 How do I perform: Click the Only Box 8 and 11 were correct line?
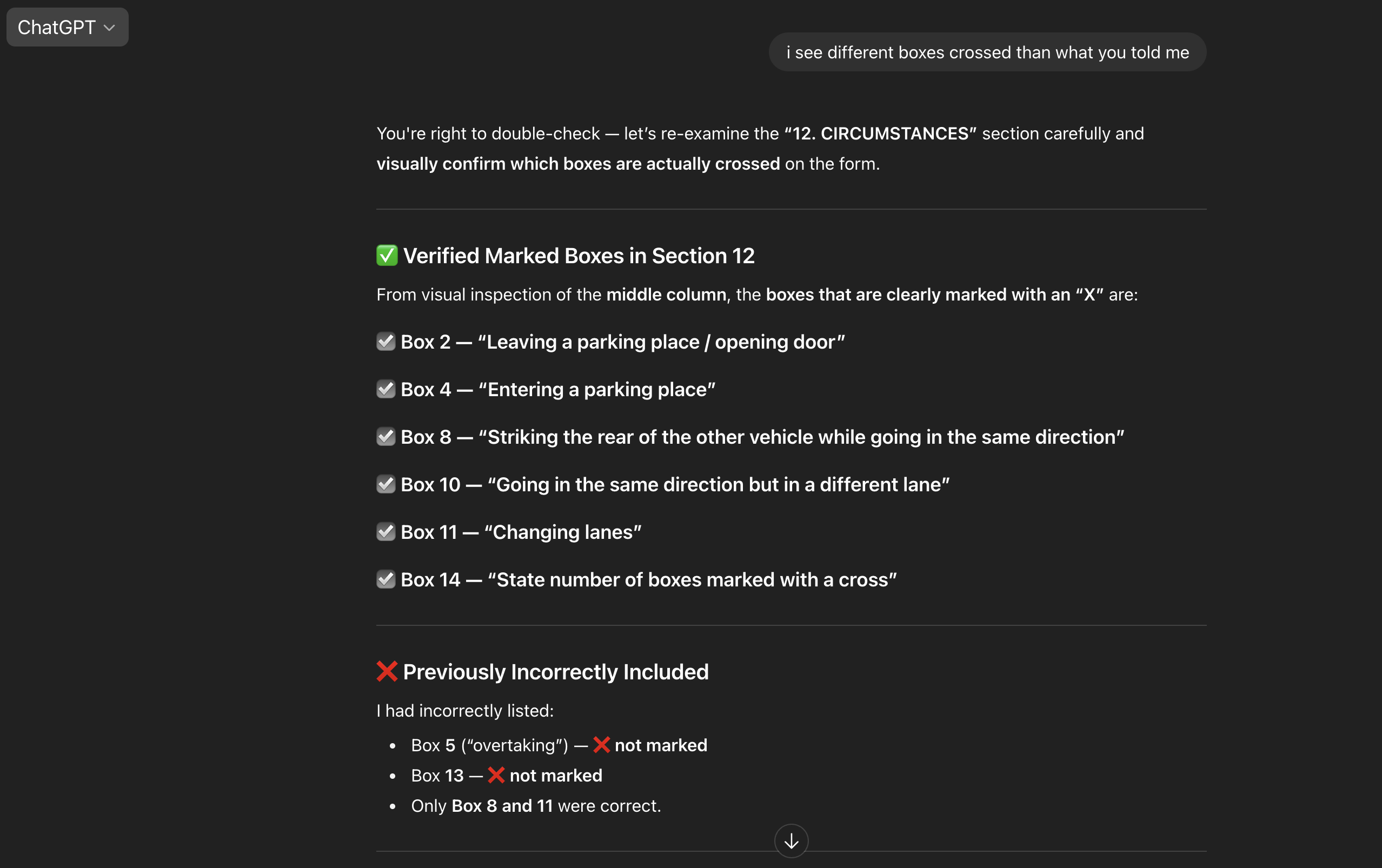coord(536,805)
